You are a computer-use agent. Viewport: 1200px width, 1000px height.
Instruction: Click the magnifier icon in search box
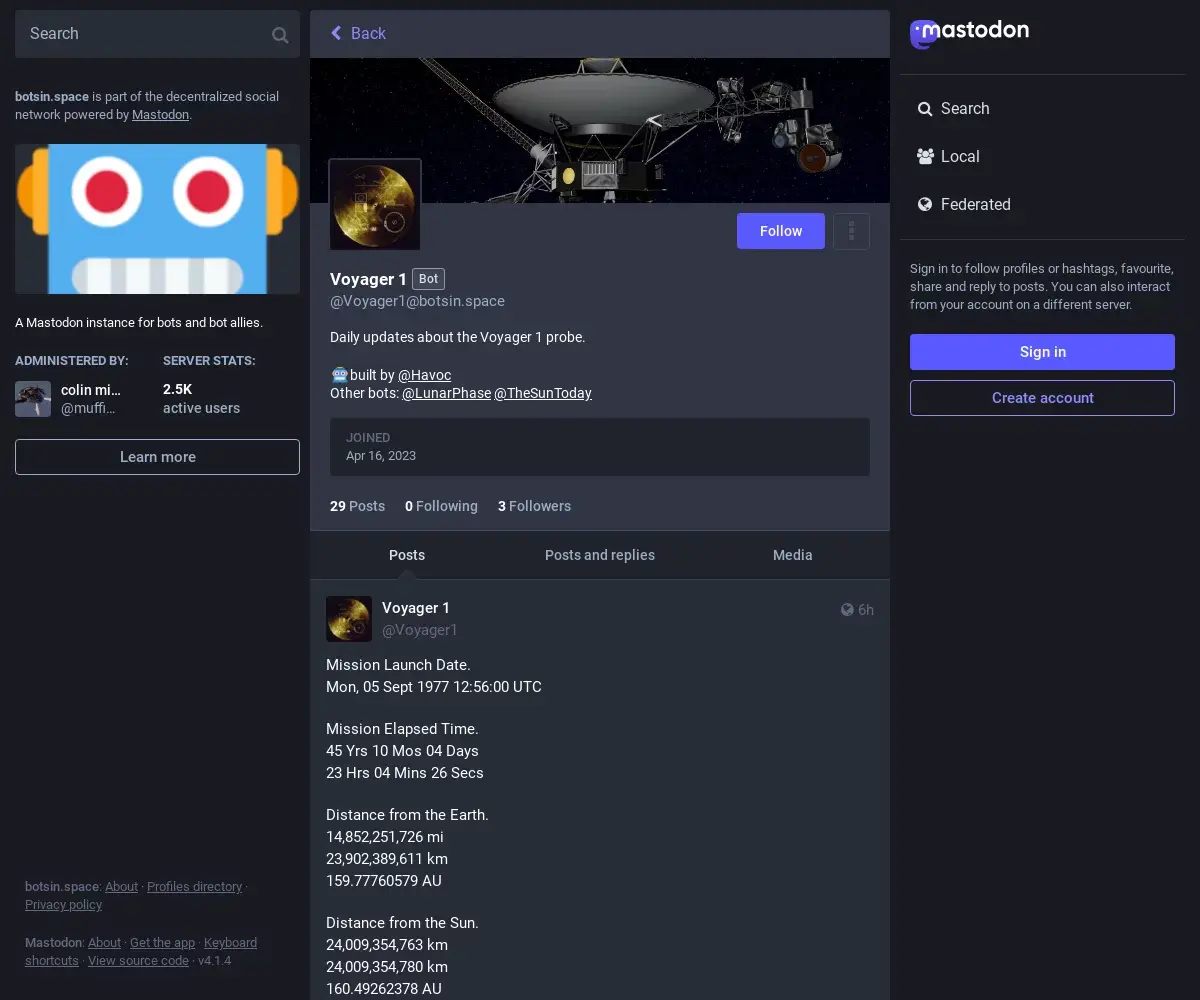(x=280, y=35)
